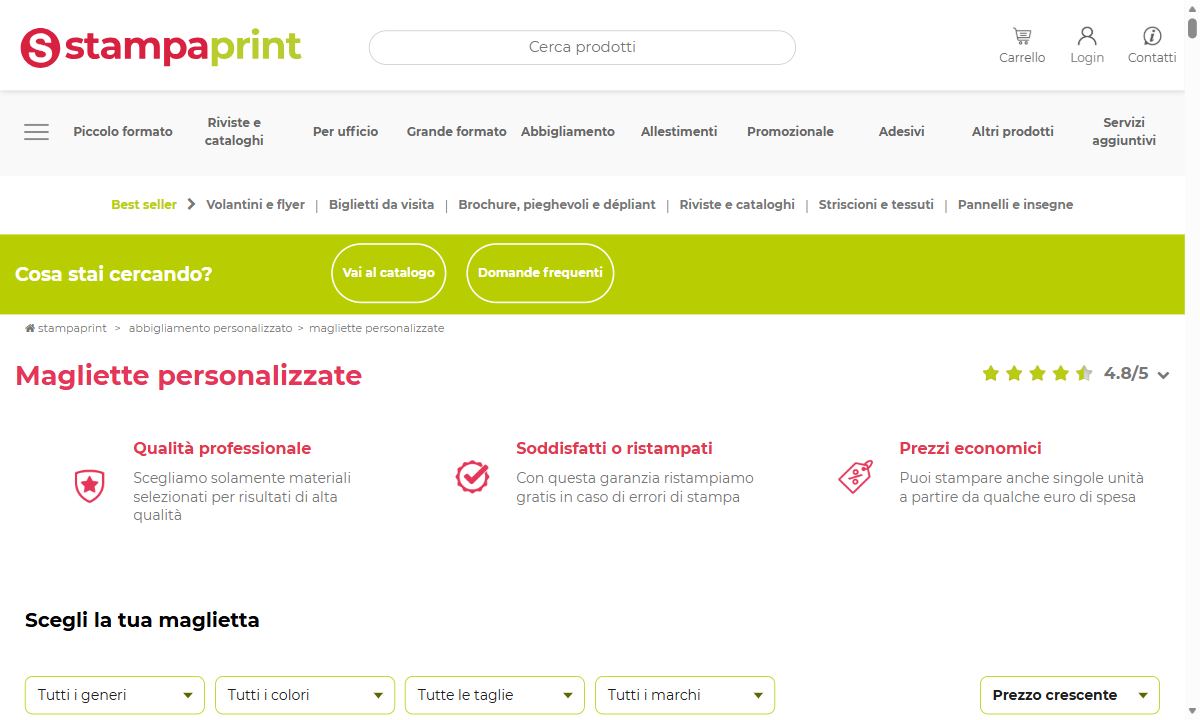Screen dimensions: 1200x720
Task: Open Adesivi menu
Action: 901,132
